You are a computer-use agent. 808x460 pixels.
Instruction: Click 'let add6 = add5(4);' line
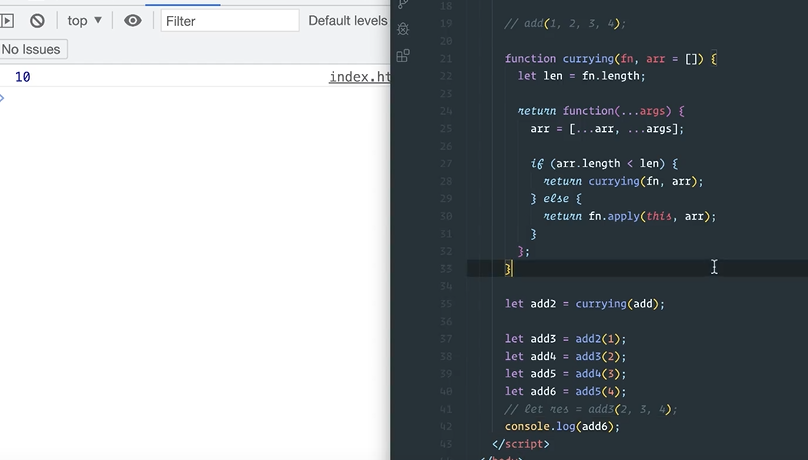[565, 391]
